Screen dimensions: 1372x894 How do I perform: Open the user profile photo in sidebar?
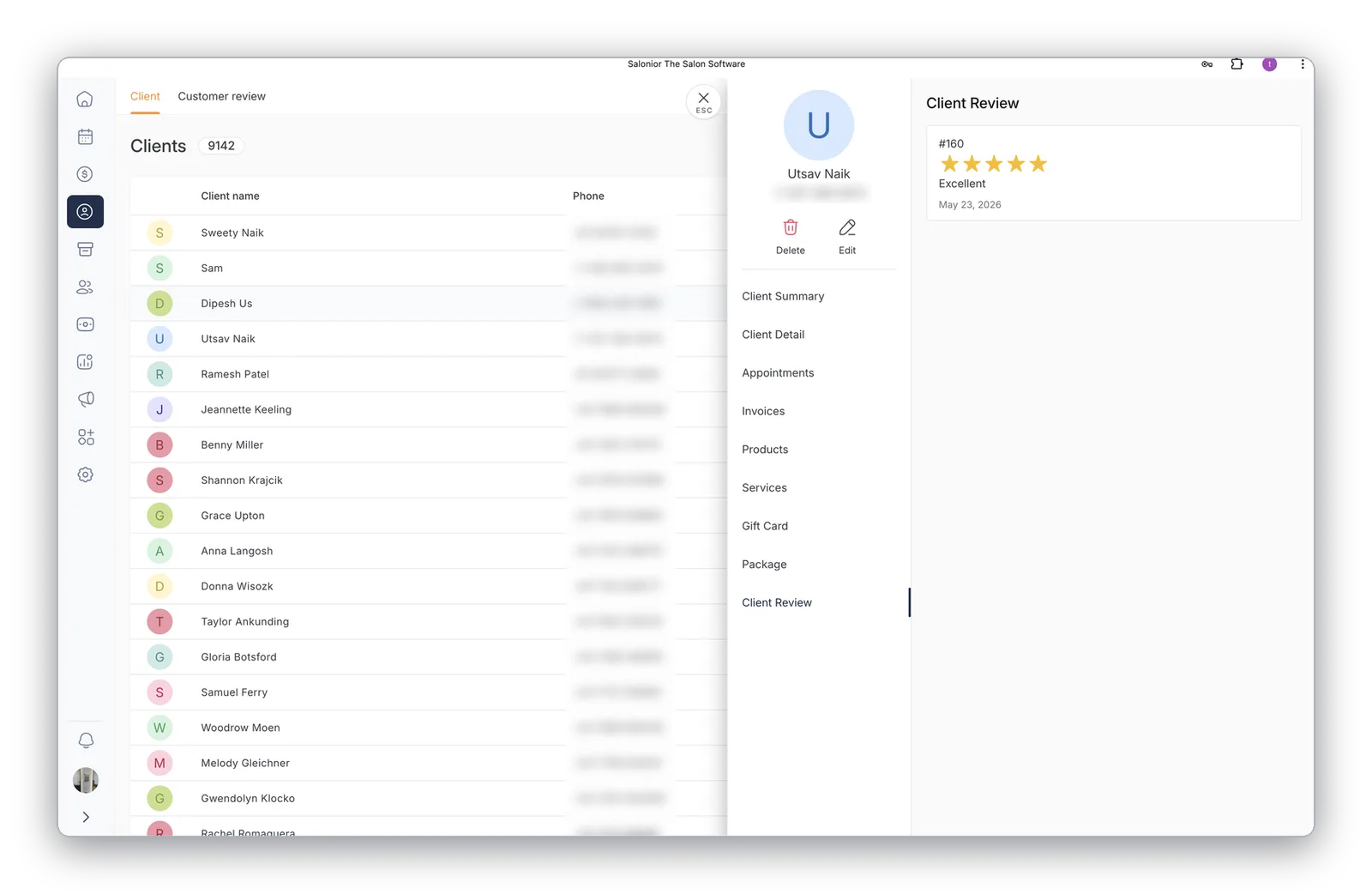pos(86,780)
